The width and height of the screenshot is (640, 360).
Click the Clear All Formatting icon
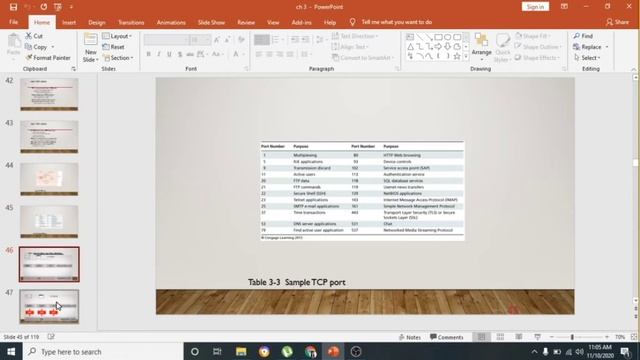coord(242,40)
